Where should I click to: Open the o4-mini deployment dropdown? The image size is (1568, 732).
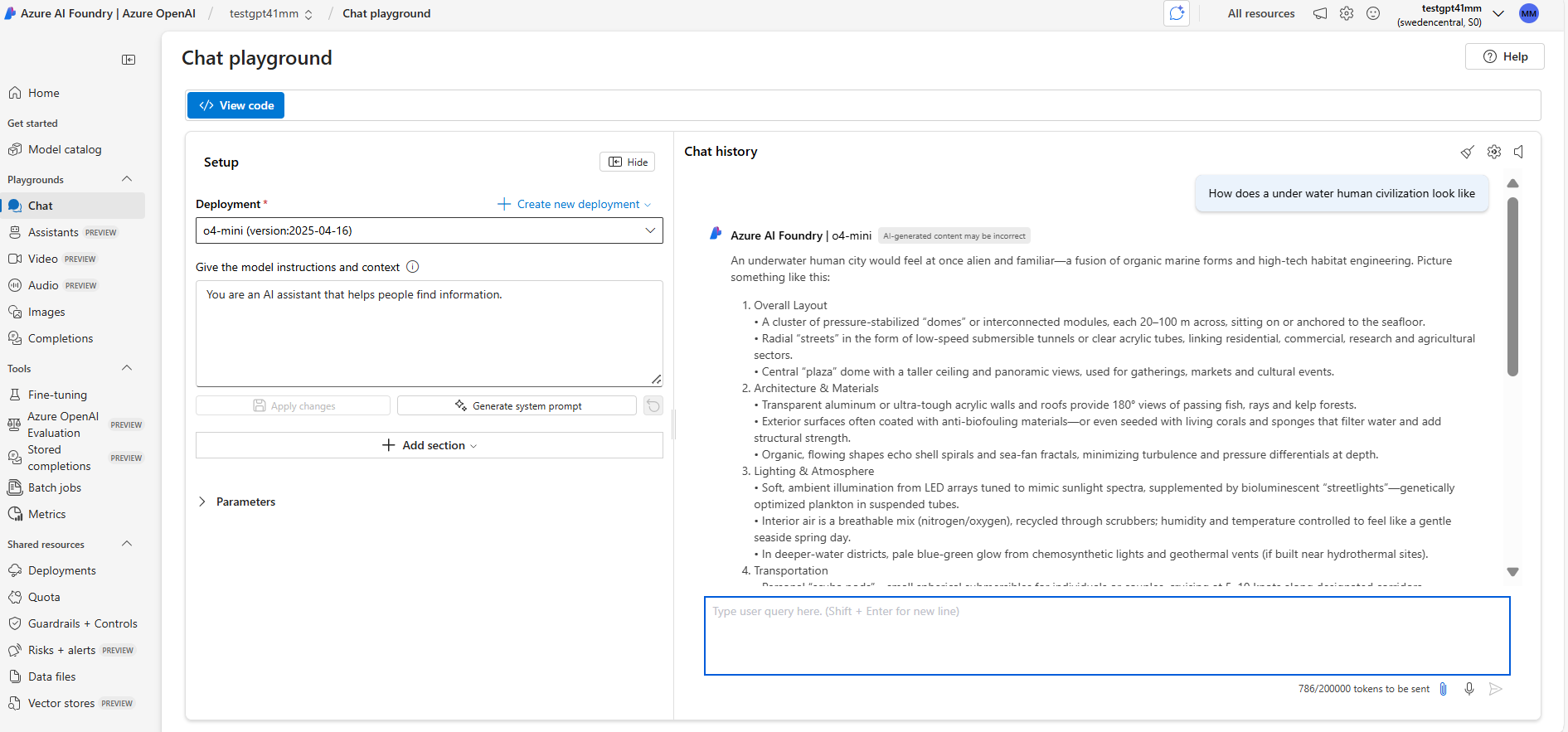(430, 230)
